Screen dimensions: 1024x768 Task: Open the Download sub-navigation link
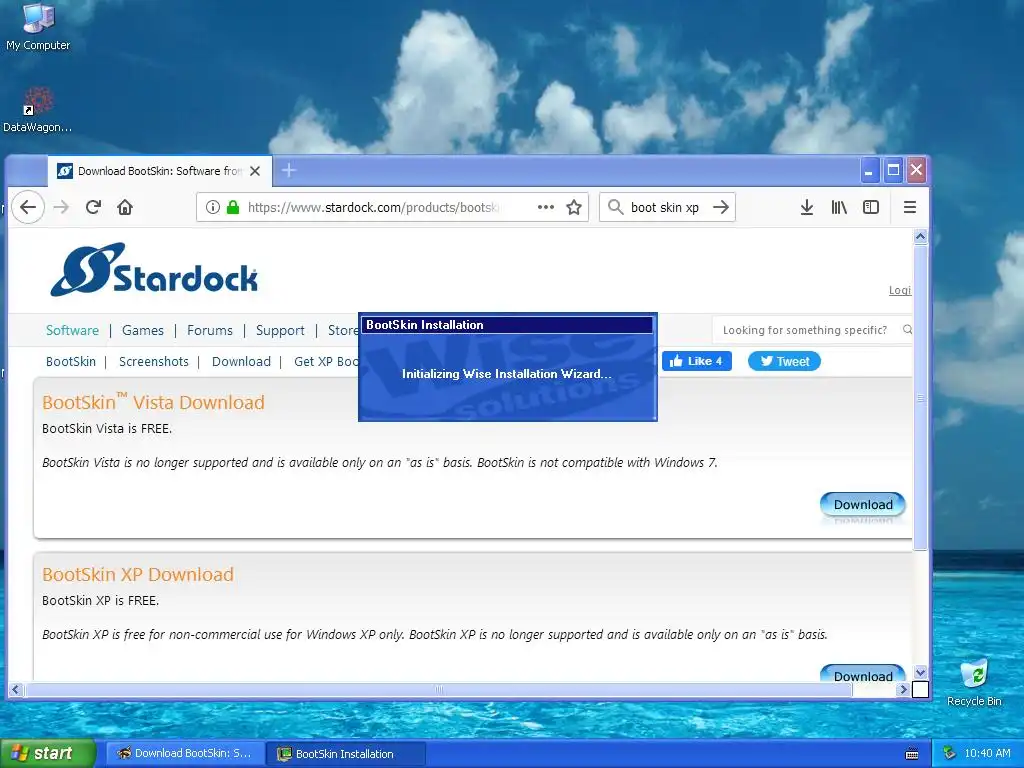[241, 362]
